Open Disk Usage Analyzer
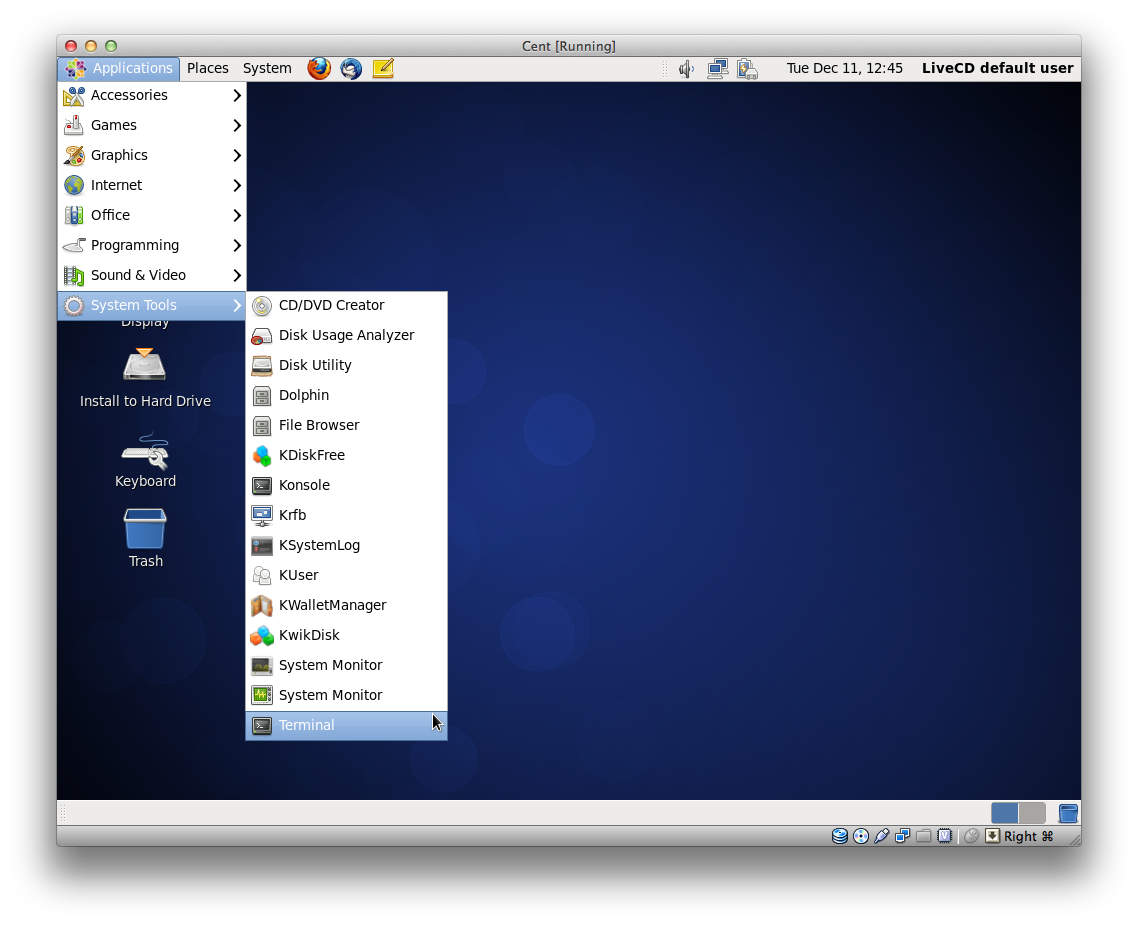The height and width of the screenshot is (925, 1138). point(346,335)
